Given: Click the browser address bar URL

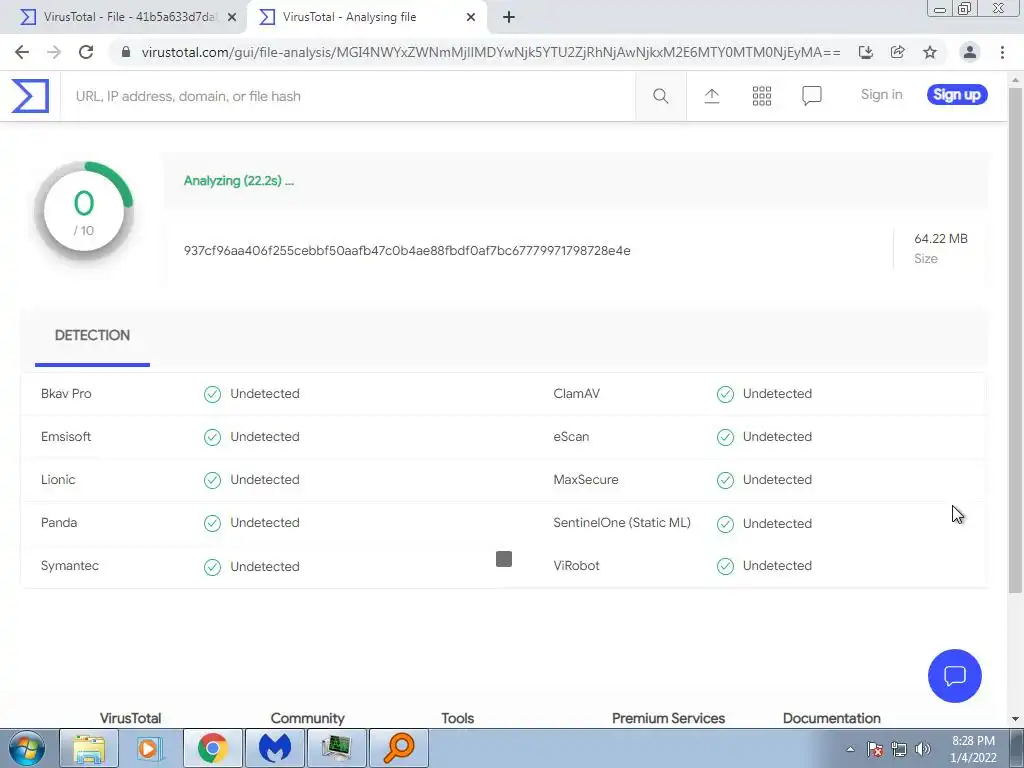Looking at the screenshot, I should 490,52.
